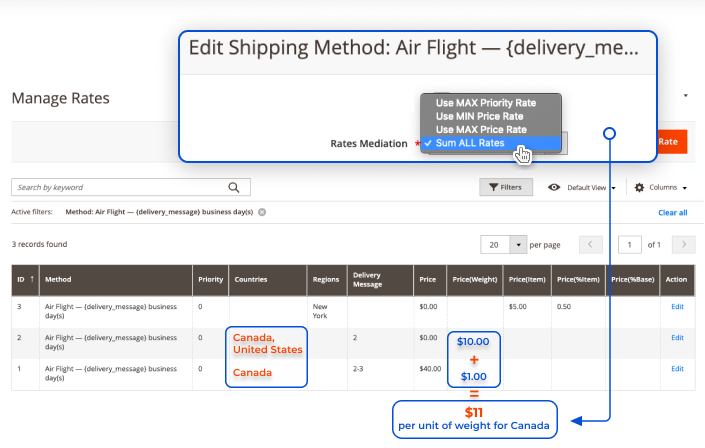The image size is (705, 448).
Task: Expand the Columns dropdown arrow
Action: point(685,188)
